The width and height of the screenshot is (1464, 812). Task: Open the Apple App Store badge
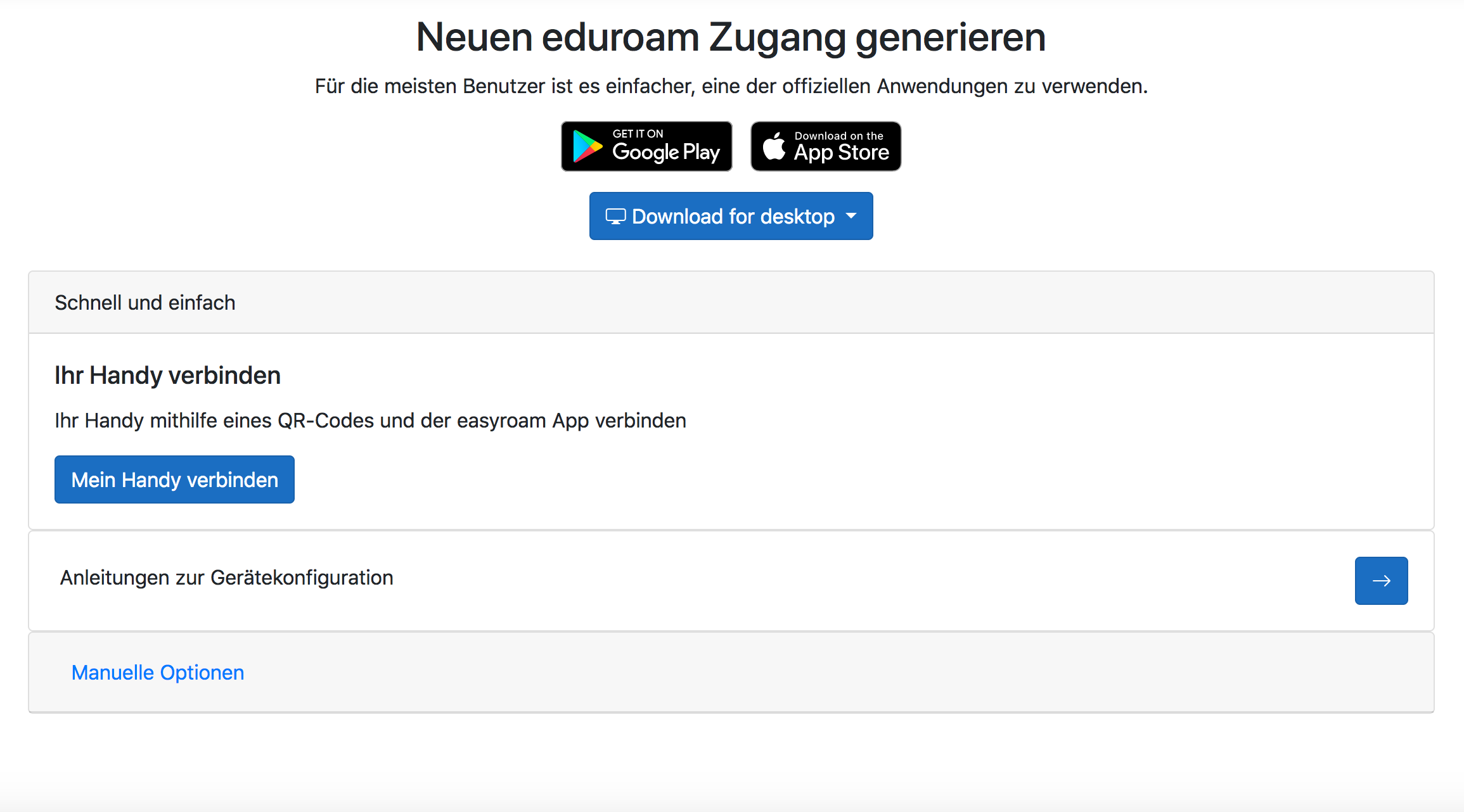[826, 146]
